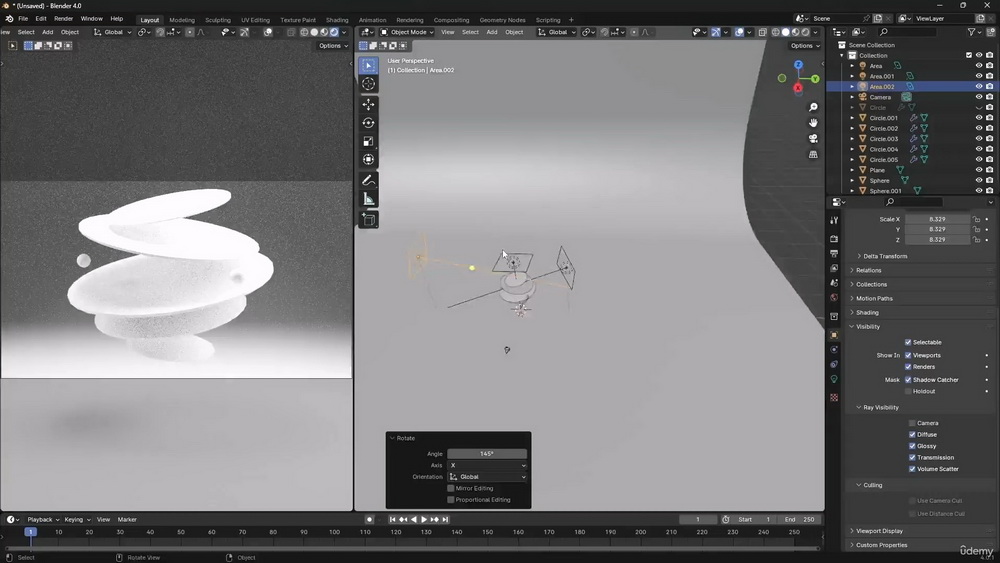Select the Select Box tool in viewport toolbar
Image resolution: width=1000 pixels, height=563 pixels.
pos(369,66)
